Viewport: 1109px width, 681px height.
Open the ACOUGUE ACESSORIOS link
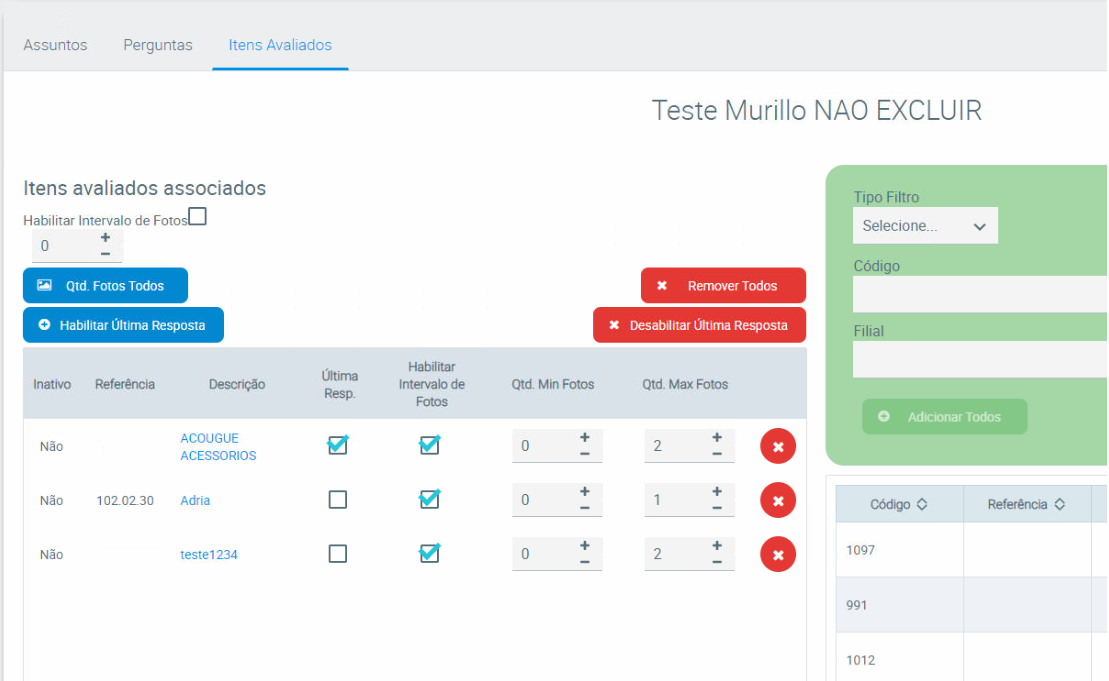218,447
